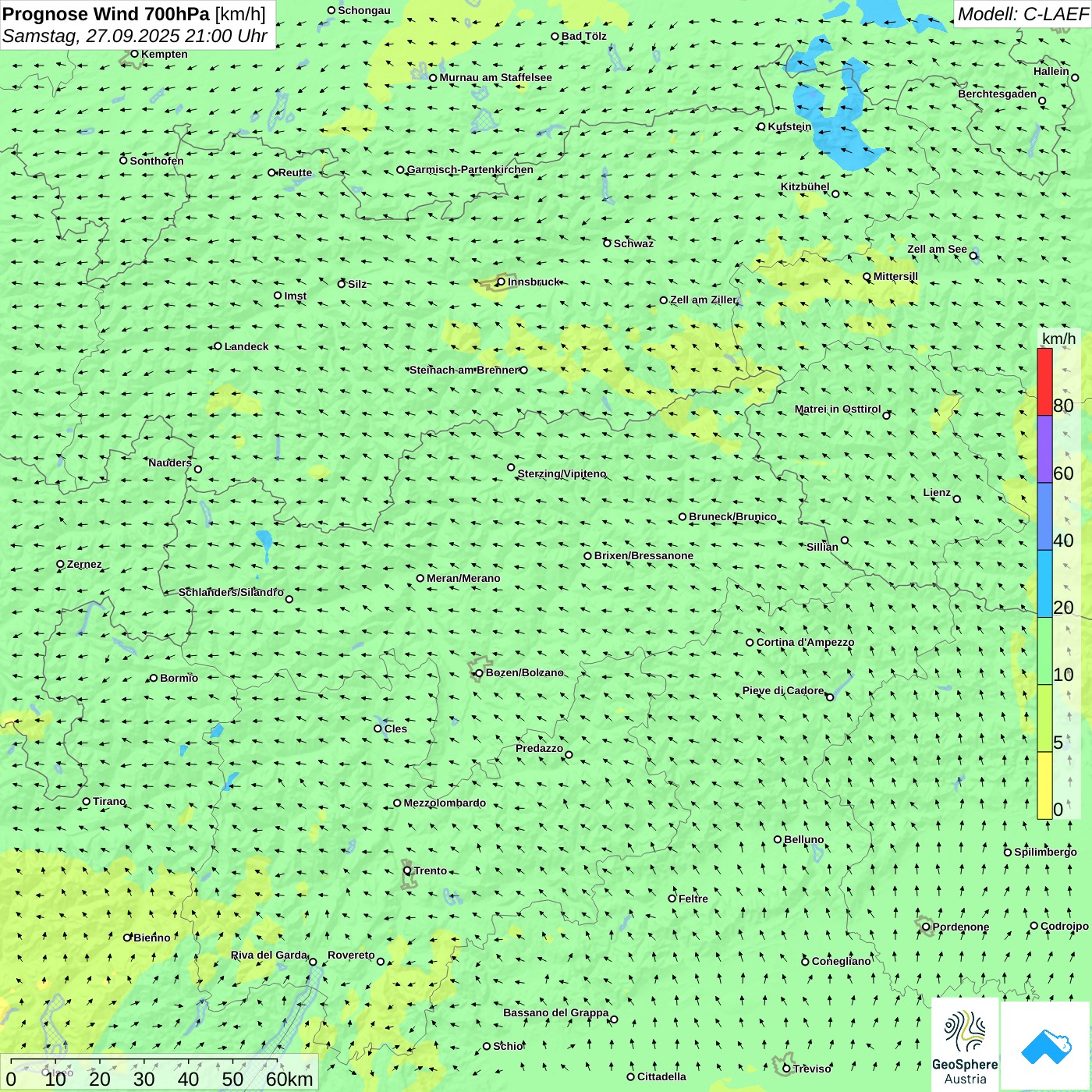Click the yellow 0 km/h legend color
The image size is (1092, 1092).
pos(1044,785)
